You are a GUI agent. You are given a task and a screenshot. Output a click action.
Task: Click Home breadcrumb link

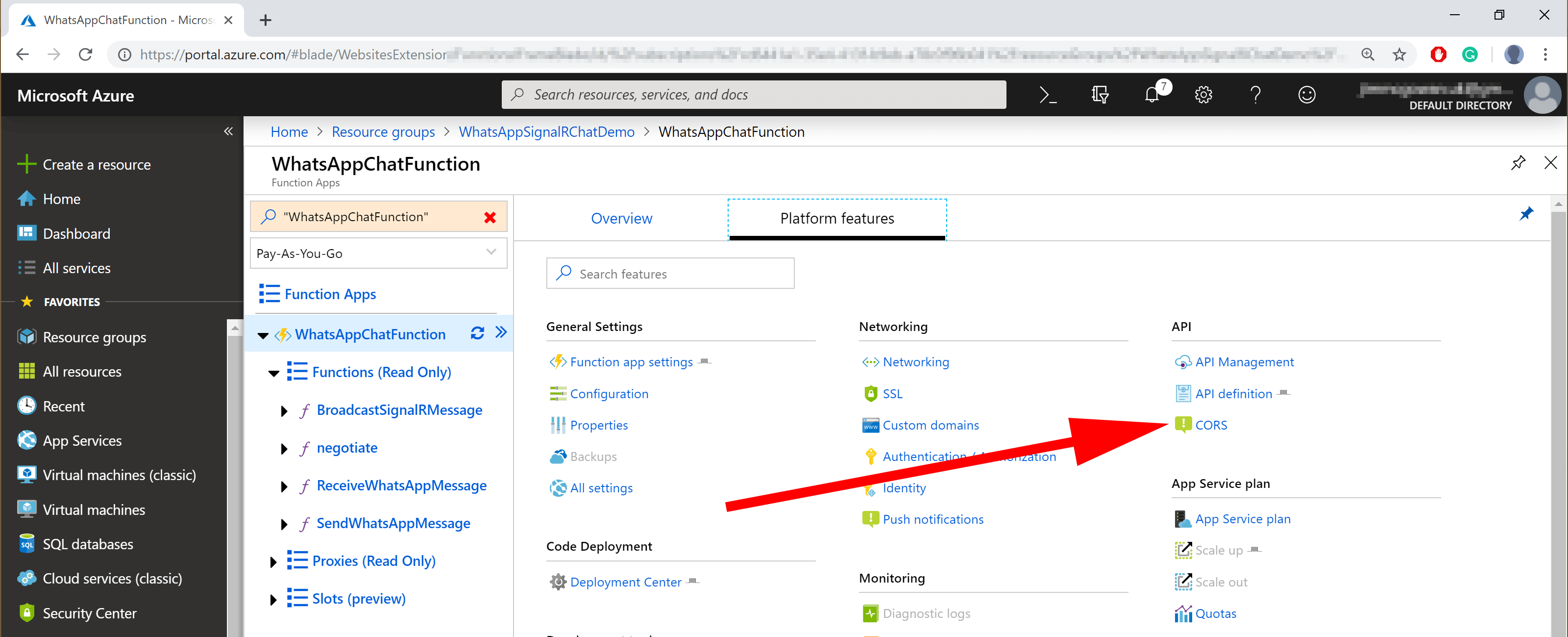click(289, 131)
